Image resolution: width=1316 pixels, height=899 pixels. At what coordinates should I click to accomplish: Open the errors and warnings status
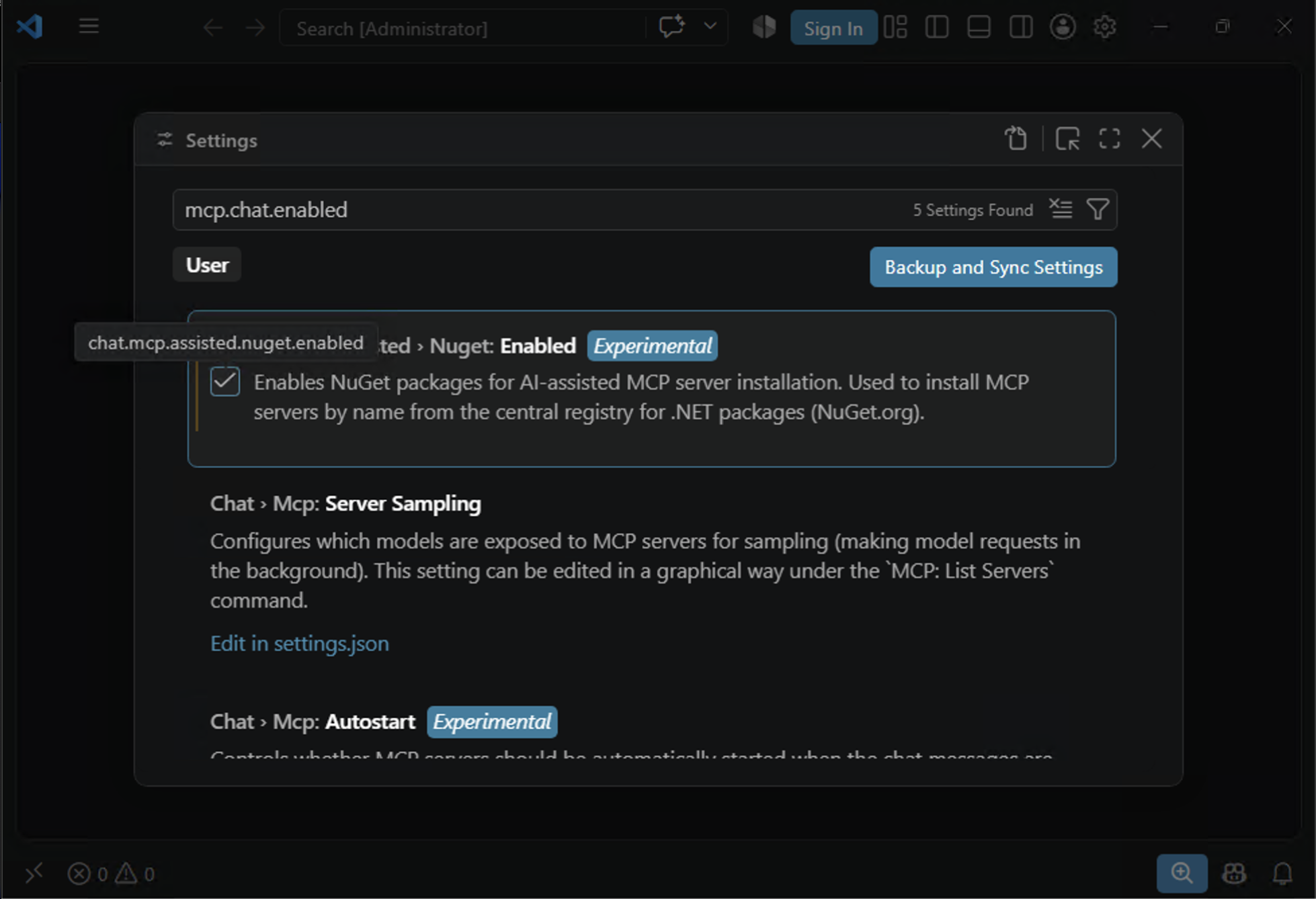(112, 873)
